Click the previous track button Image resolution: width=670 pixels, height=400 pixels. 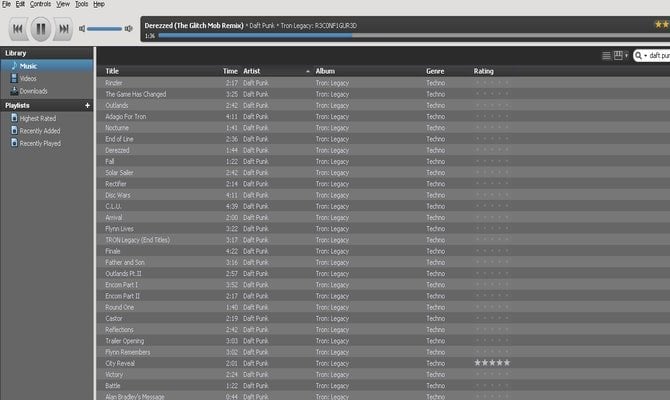18,29
